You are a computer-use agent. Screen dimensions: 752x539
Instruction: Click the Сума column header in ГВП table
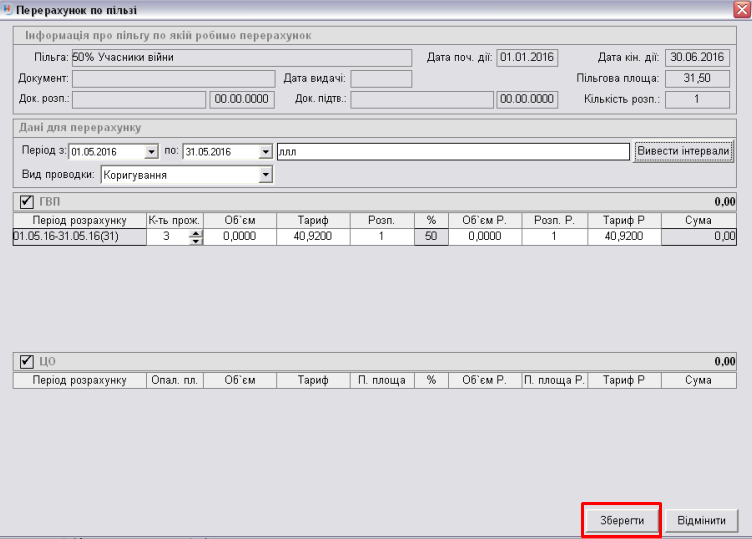coord(698,220)
